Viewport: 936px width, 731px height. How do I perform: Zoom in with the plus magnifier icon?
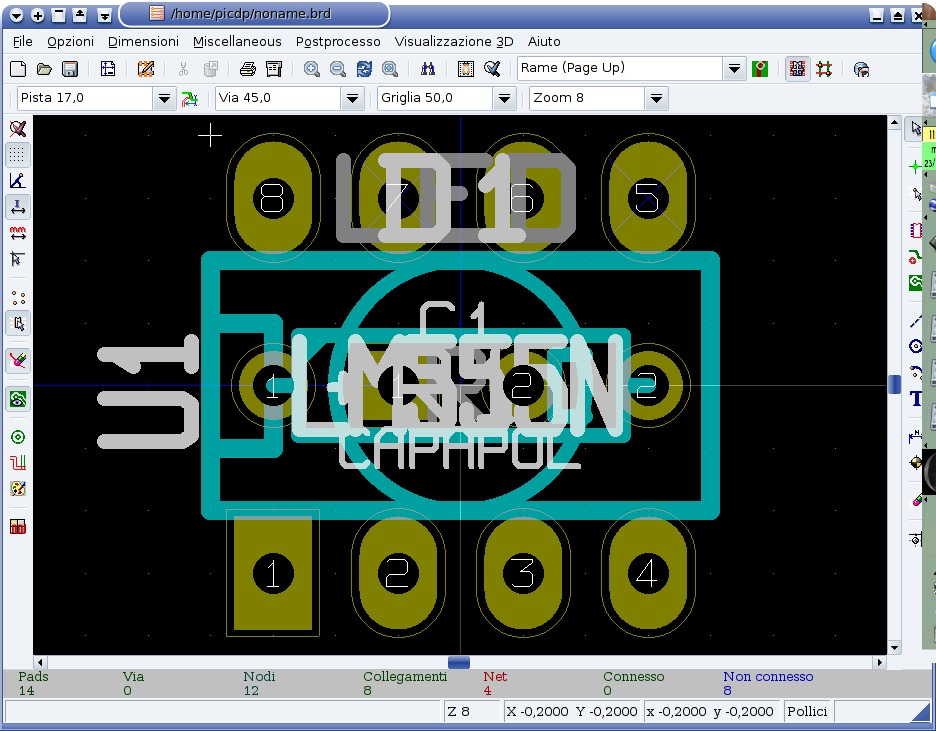point(311,69)
